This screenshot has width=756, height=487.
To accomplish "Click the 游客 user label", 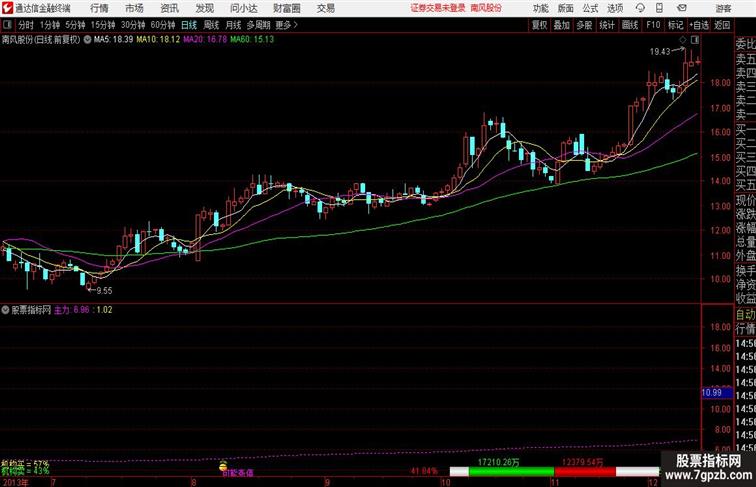I will [723, 8].
